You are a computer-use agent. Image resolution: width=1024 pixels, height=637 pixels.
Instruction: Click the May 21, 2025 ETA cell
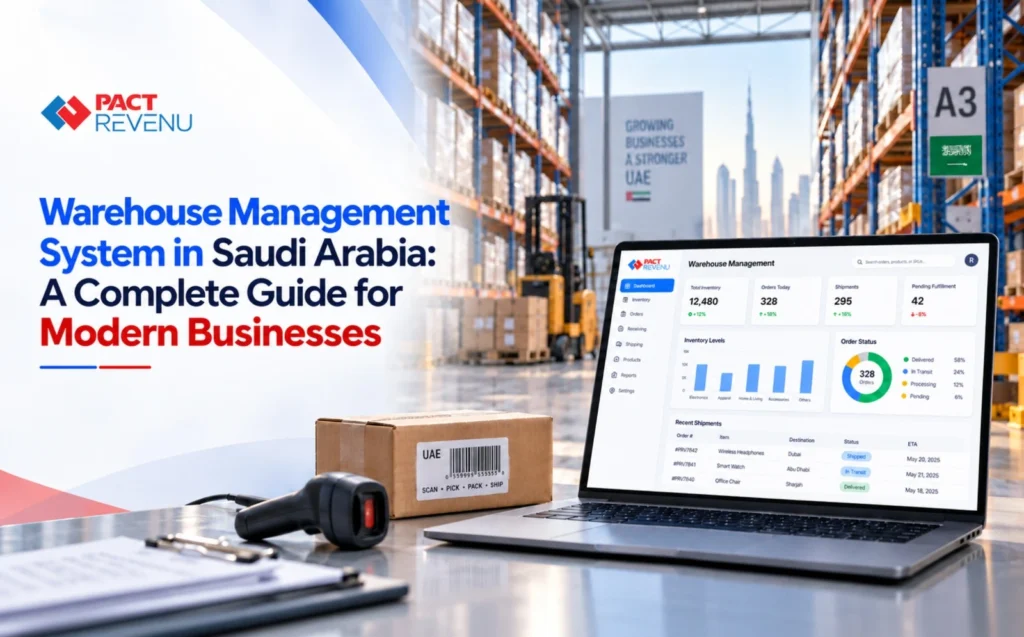(922, 475)
